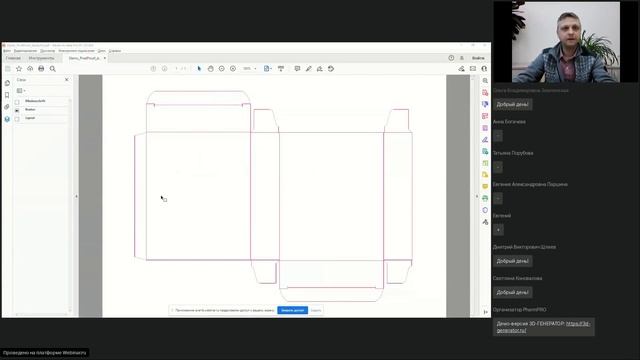This screenshot has height=360, width=640.
Task: Click the zoom out circle icon
Action: pos(222,69)
